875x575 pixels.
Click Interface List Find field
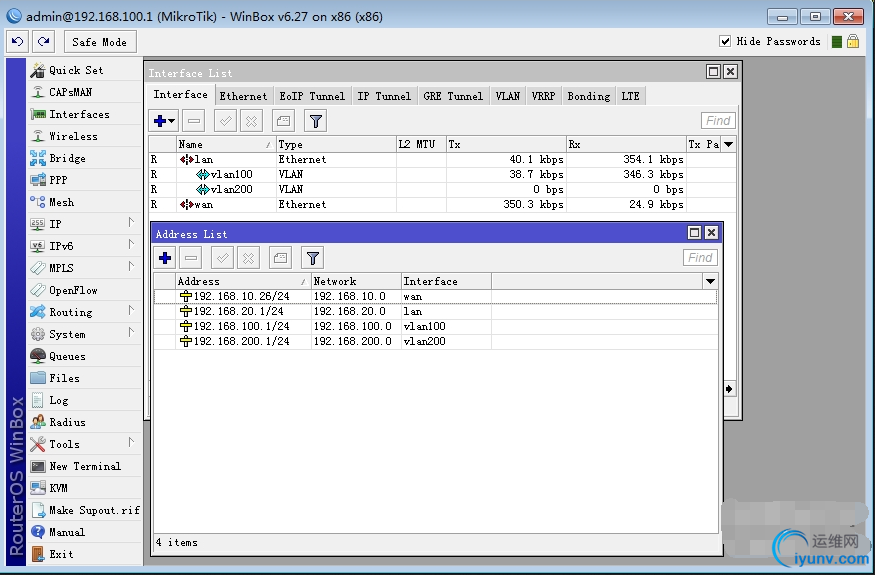[718, 121]
